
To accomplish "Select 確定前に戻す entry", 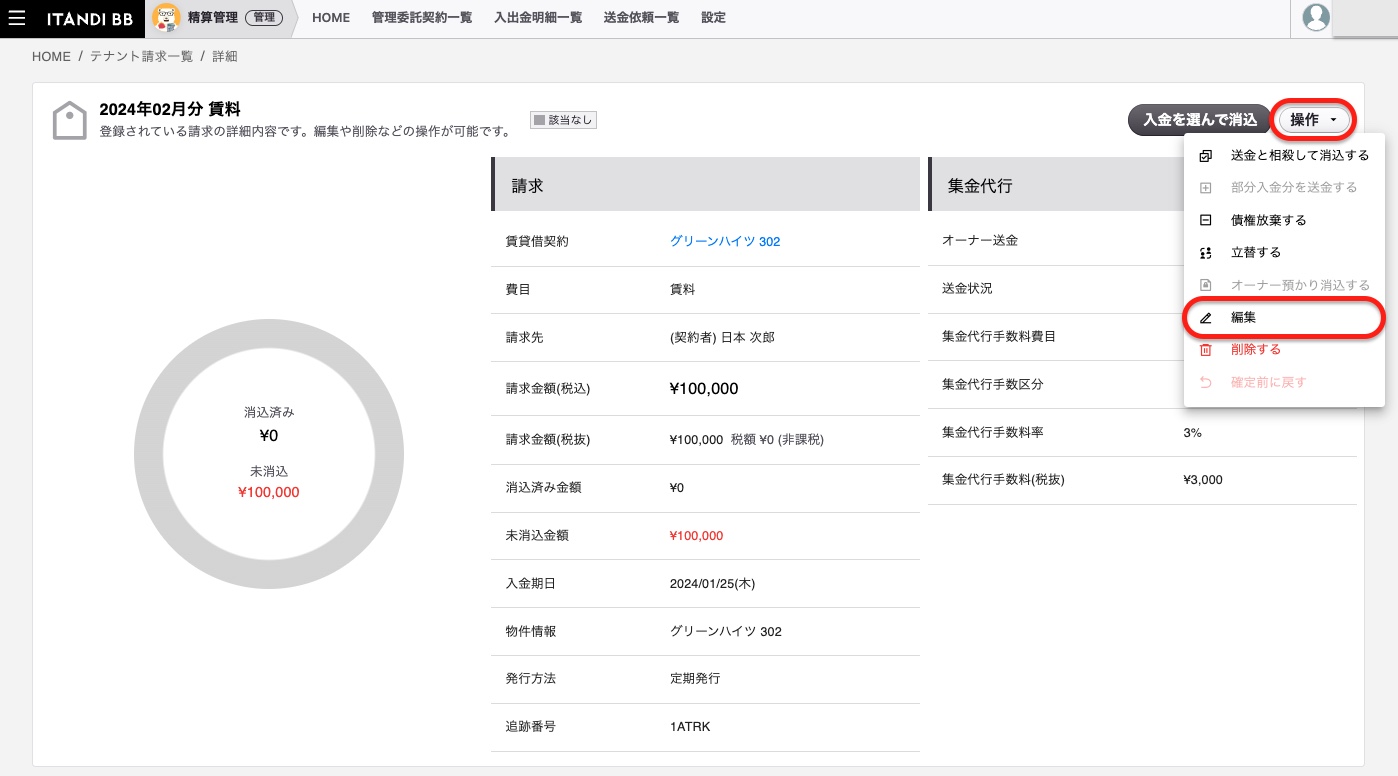I will point(1284,382).
